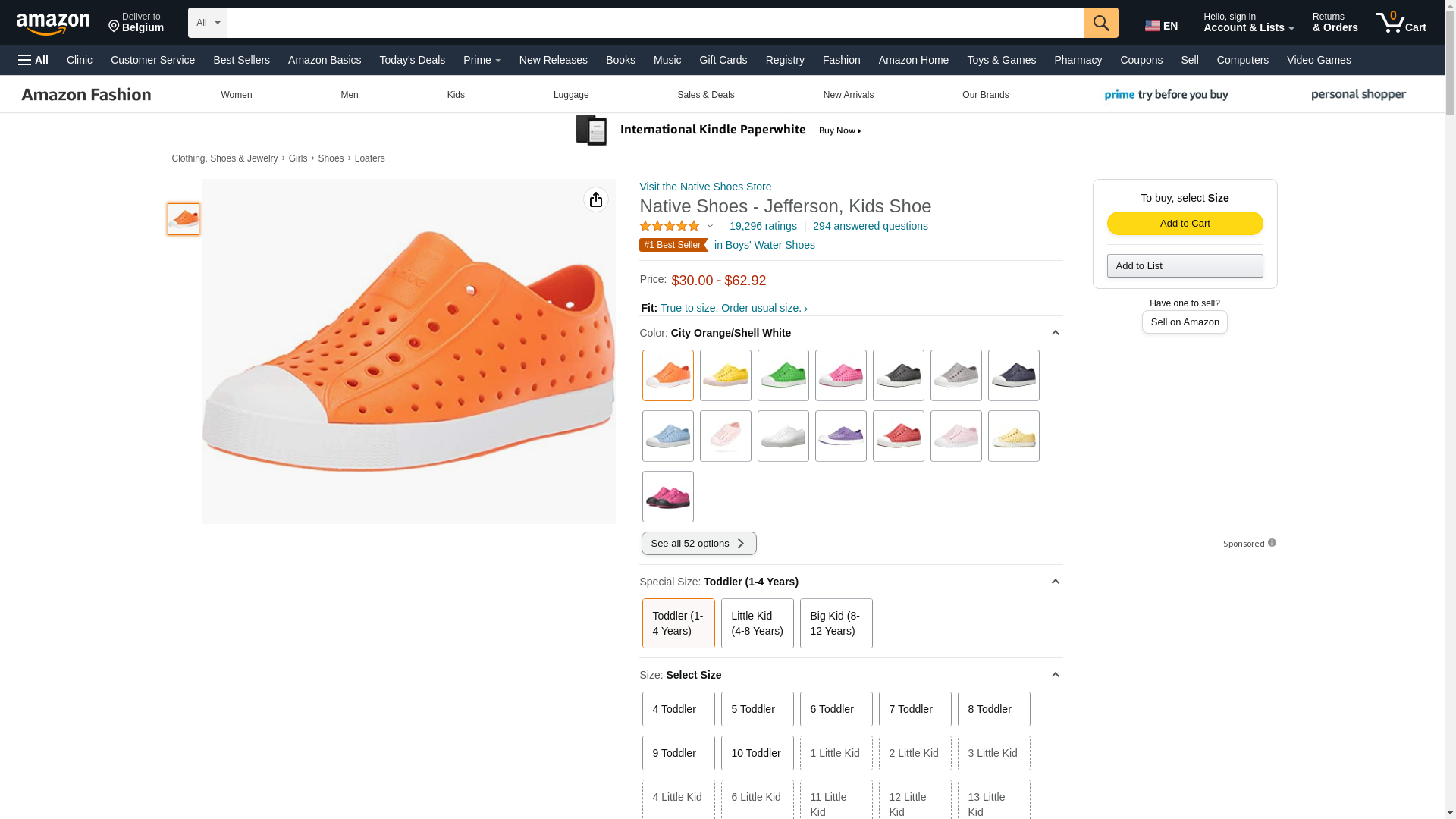Open the Kids tab in Amazon Fashion

[456, 95]
